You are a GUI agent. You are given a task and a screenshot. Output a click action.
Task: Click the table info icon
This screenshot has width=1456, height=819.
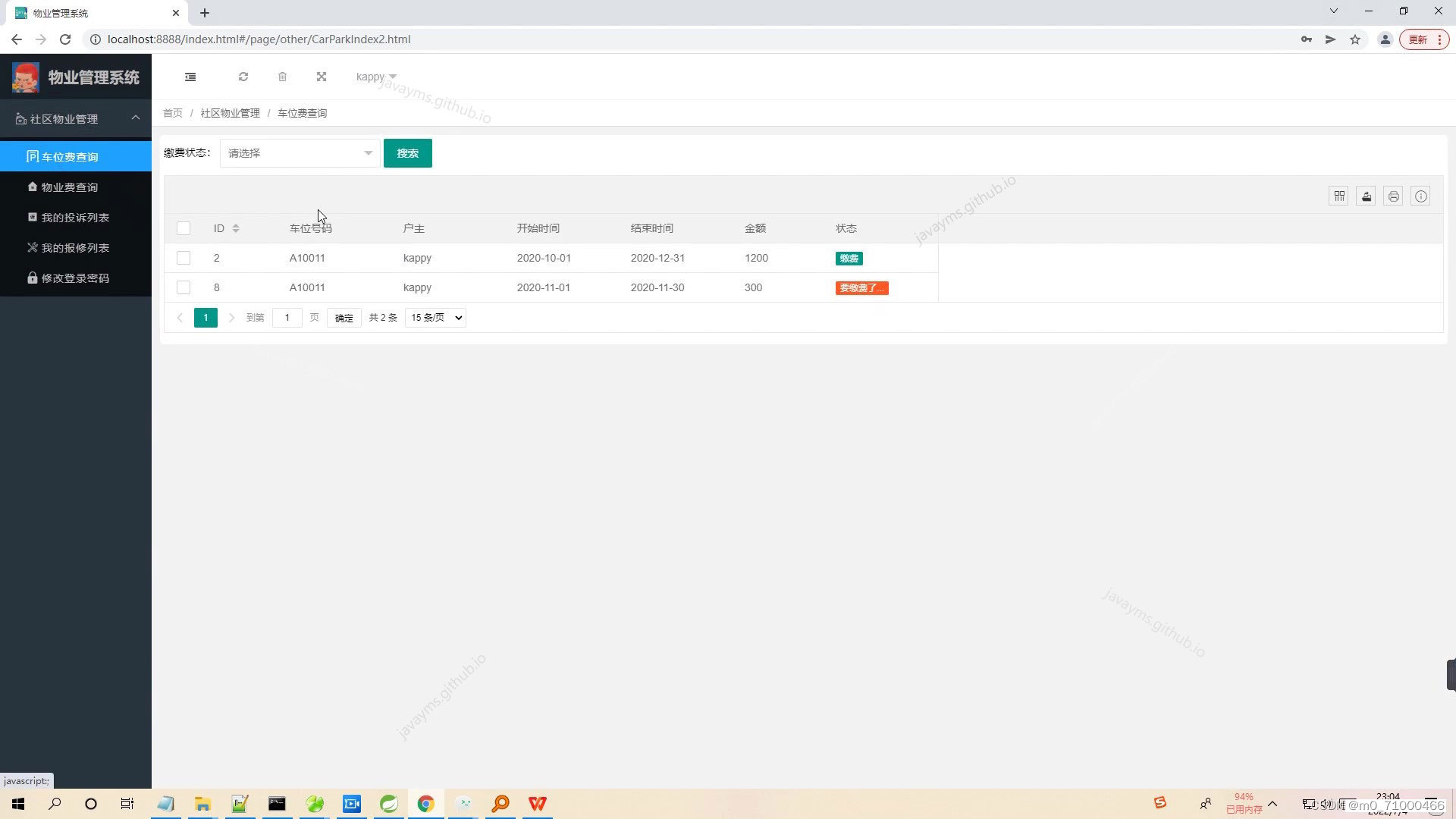(1421, 196)
